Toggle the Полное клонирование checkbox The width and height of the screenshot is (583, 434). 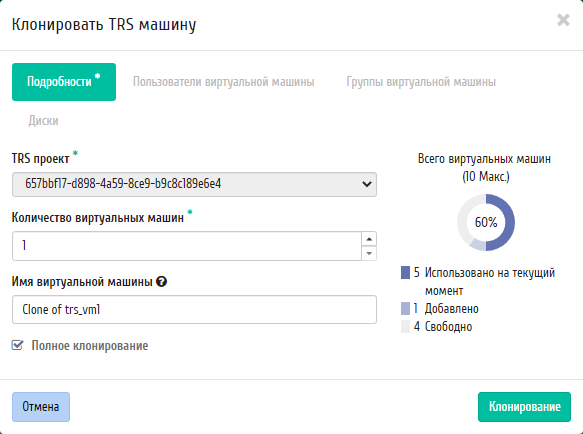pyautogui.click(x=17, y=345)
